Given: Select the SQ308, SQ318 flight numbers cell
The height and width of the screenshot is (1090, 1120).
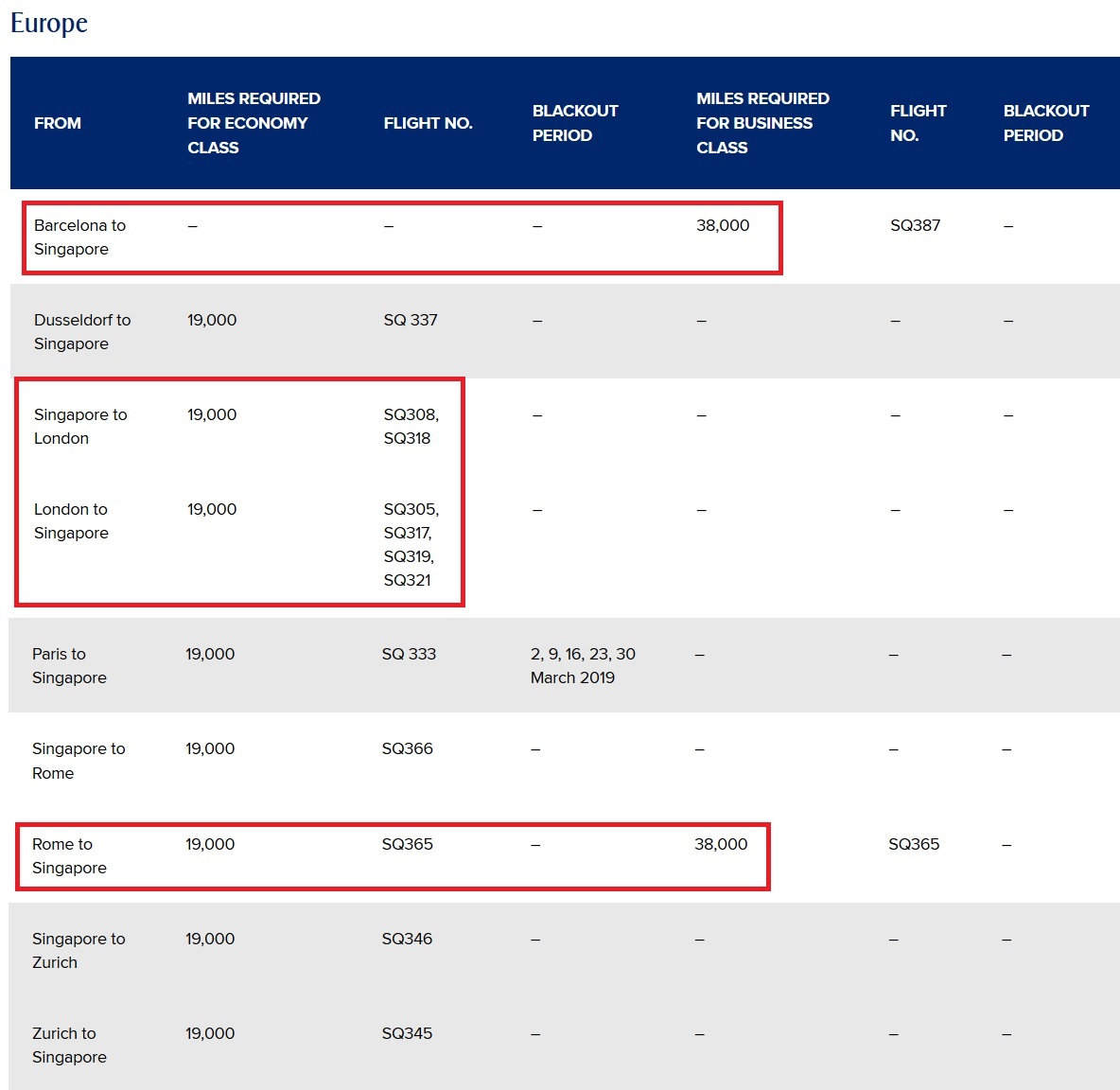Looking at the screenshot, I should (x=411, y=427).
